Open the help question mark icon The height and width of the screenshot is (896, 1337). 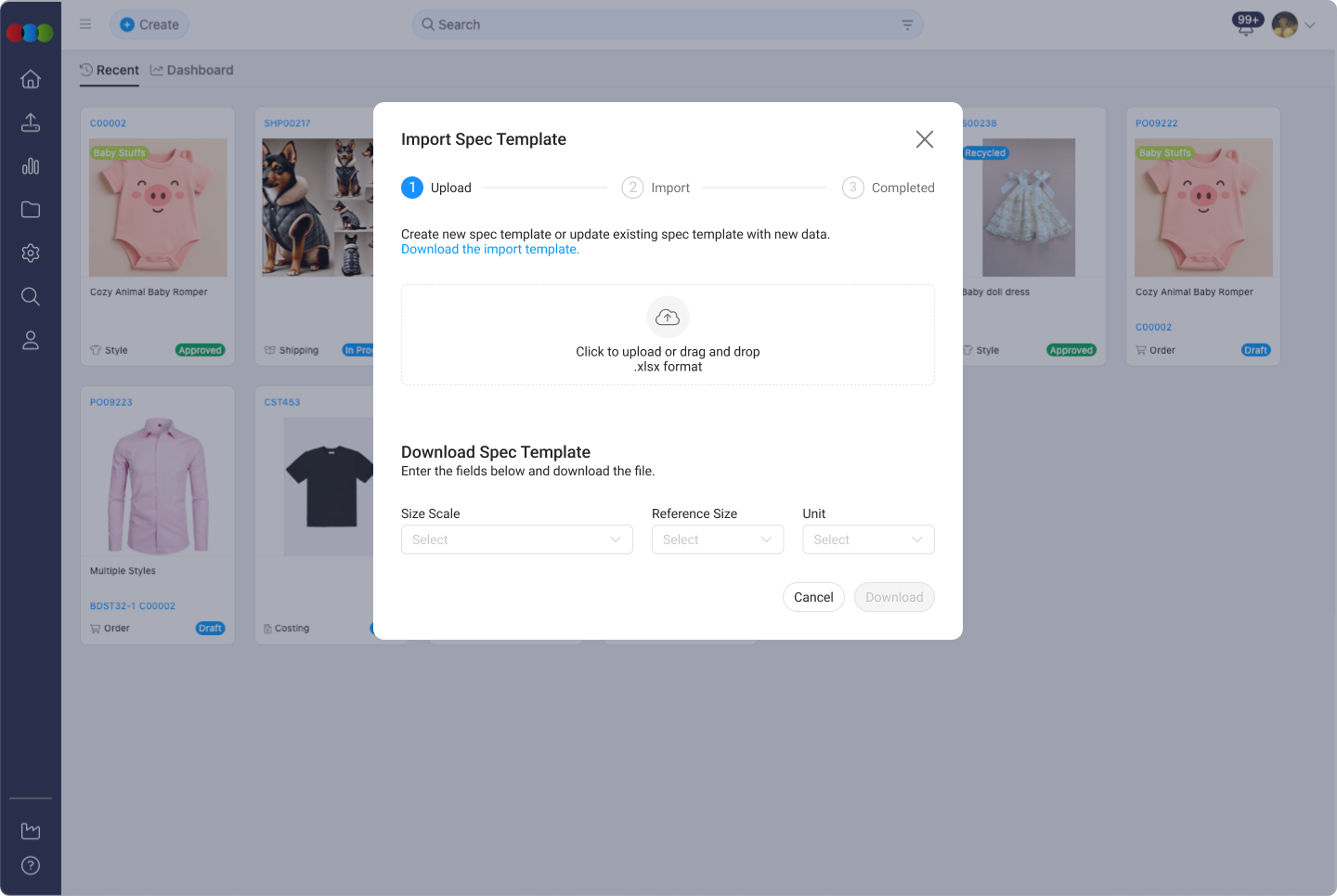click(31, 865)
